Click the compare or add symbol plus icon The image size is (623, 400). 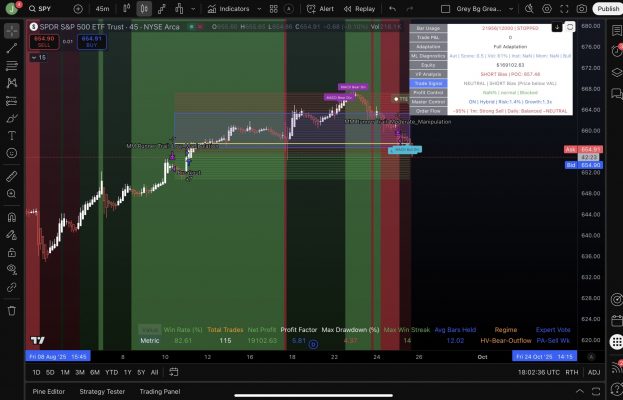pos(78,9)
